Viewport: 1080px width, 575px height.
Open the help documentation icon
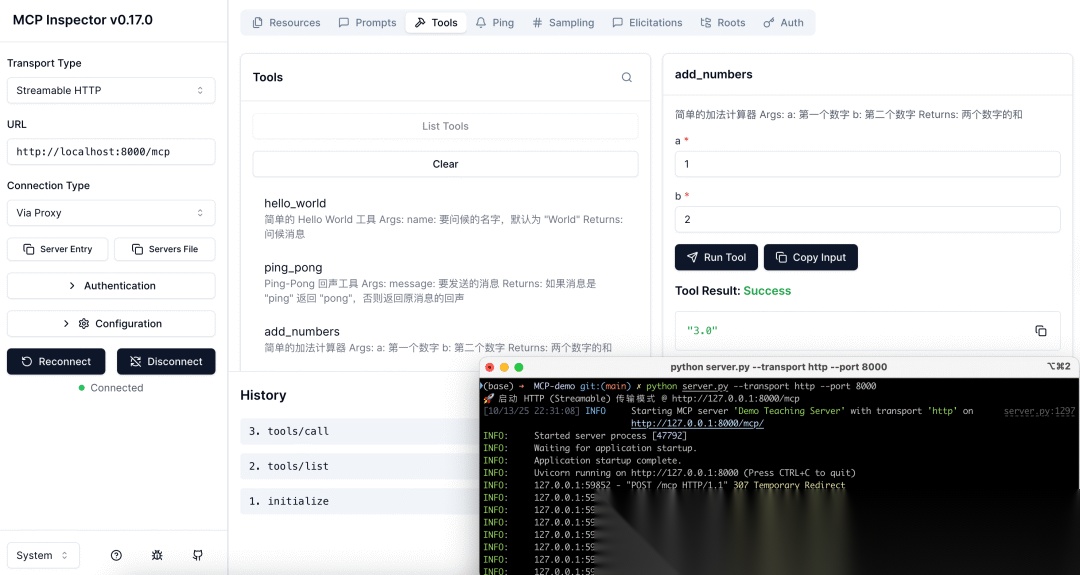click(116, 555)
